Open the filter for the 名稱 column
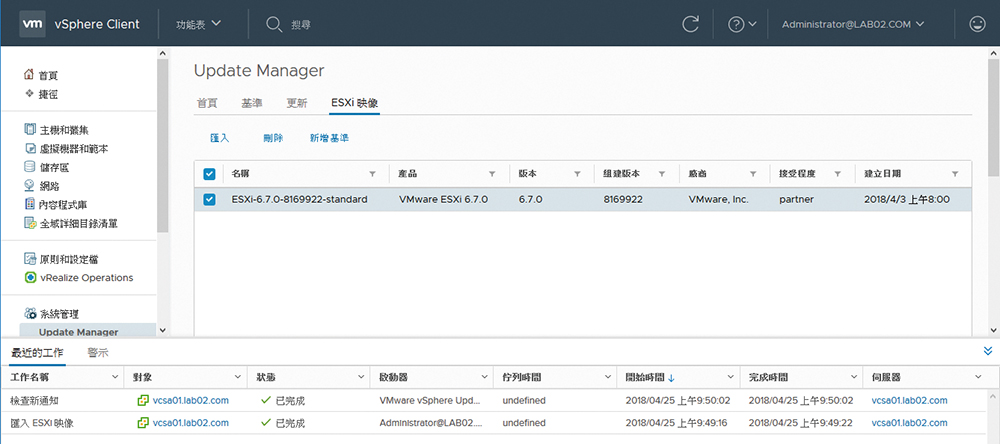The width and height of the screenshot is (1000, 444). click(x=372, y=174)
